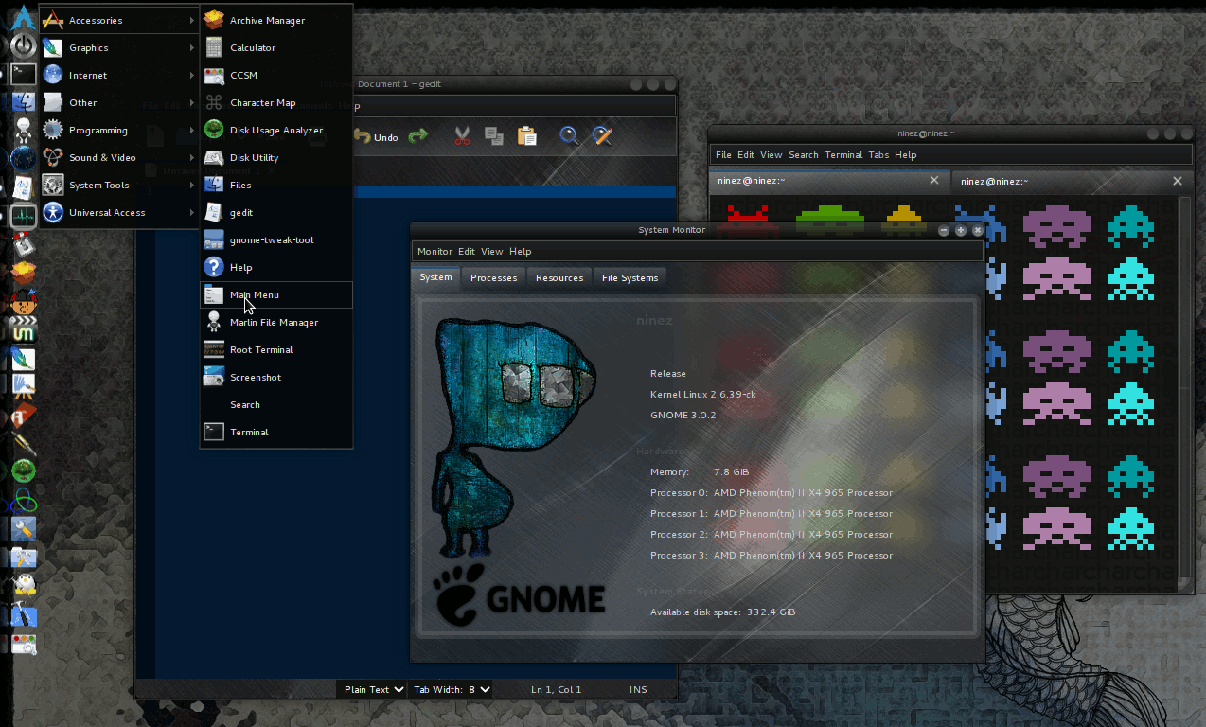Image resolution: width=1206 pixels, height=727 pixels.
Task: Click the Find and Replace icon in gedit
Action: pos(602,136)
